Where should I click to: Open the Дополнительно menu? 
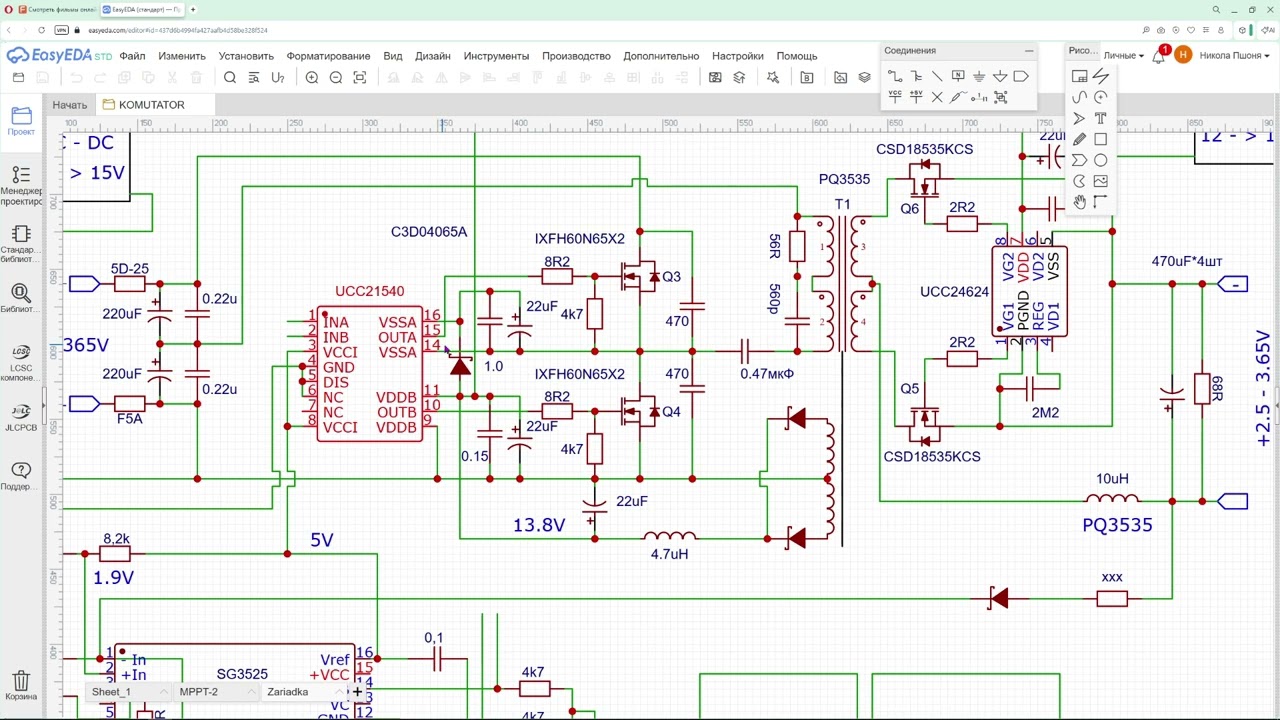pos(661,56)
